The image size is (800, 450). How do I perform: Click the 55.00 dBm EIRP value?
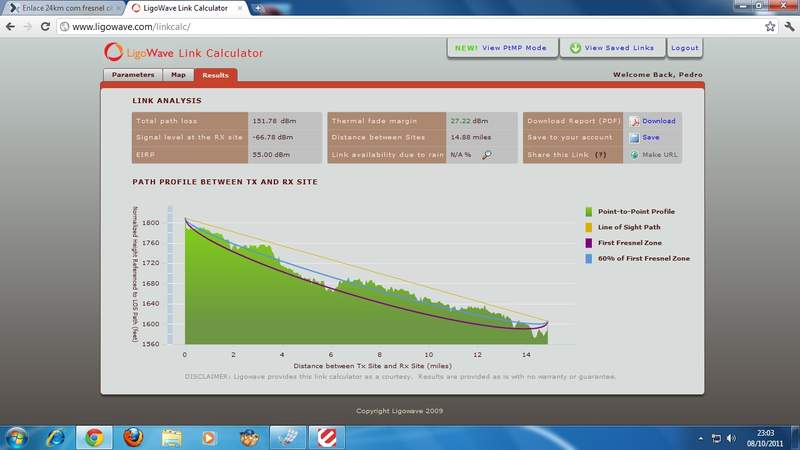pos(271,155)
